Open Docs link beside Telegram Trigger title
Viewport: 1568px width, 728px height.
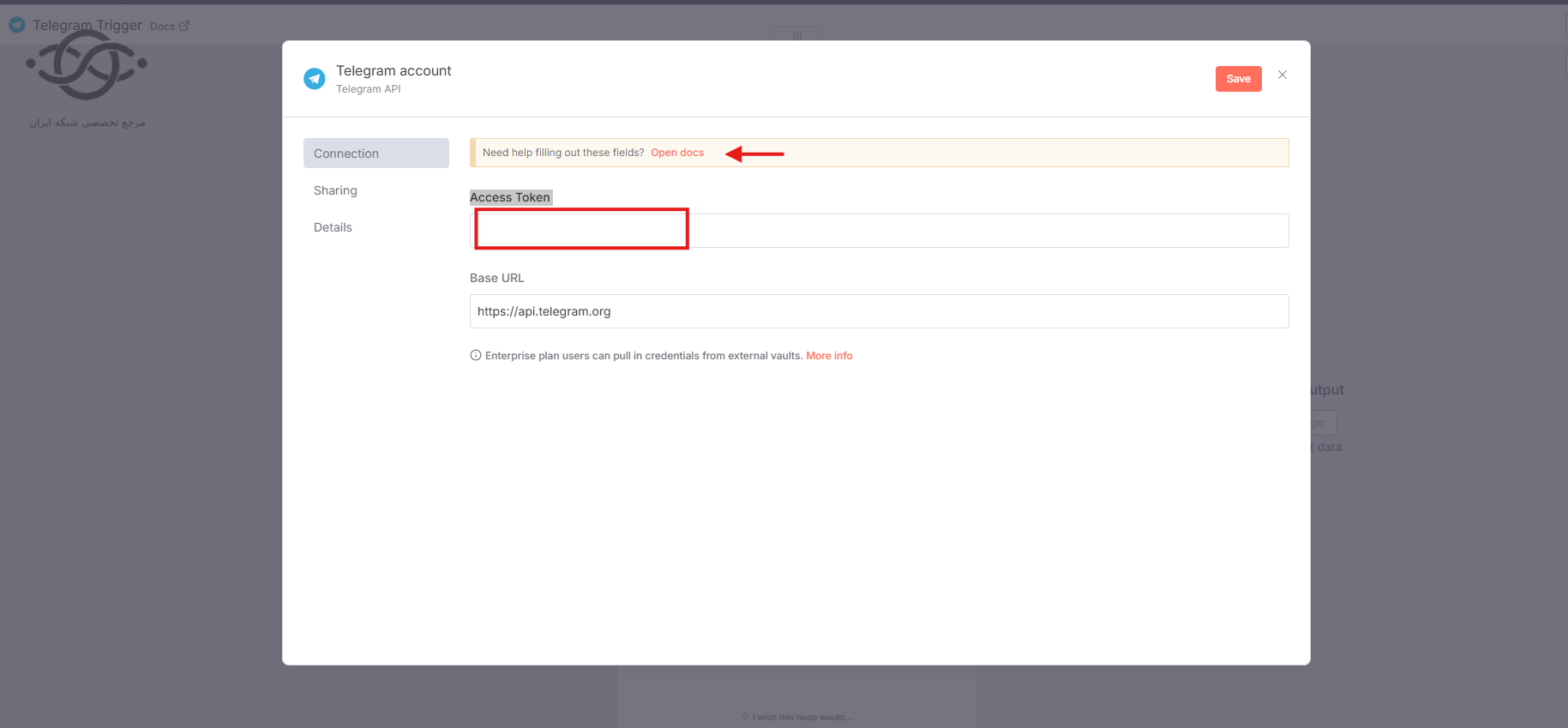(x=169, y=27)
